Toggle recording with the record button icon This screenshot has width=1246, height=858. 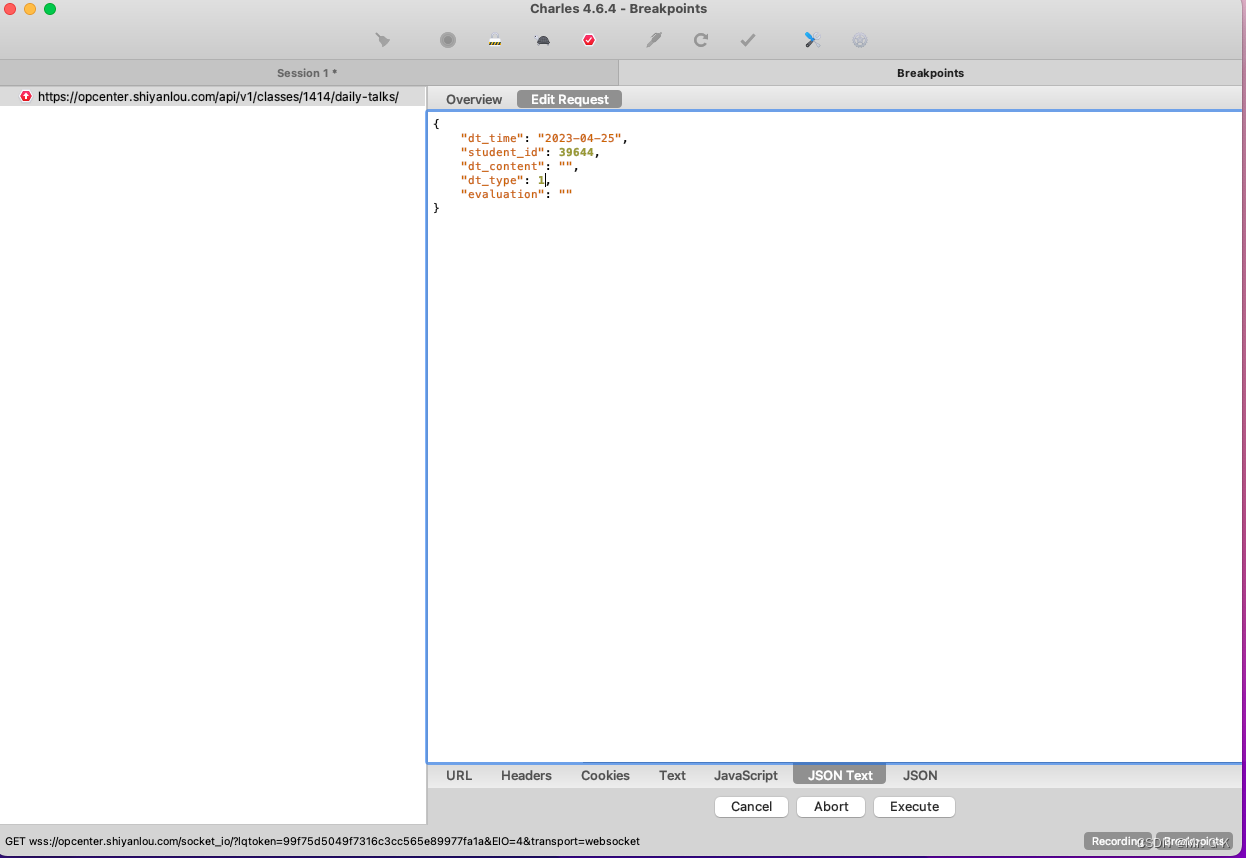point(448,40)
